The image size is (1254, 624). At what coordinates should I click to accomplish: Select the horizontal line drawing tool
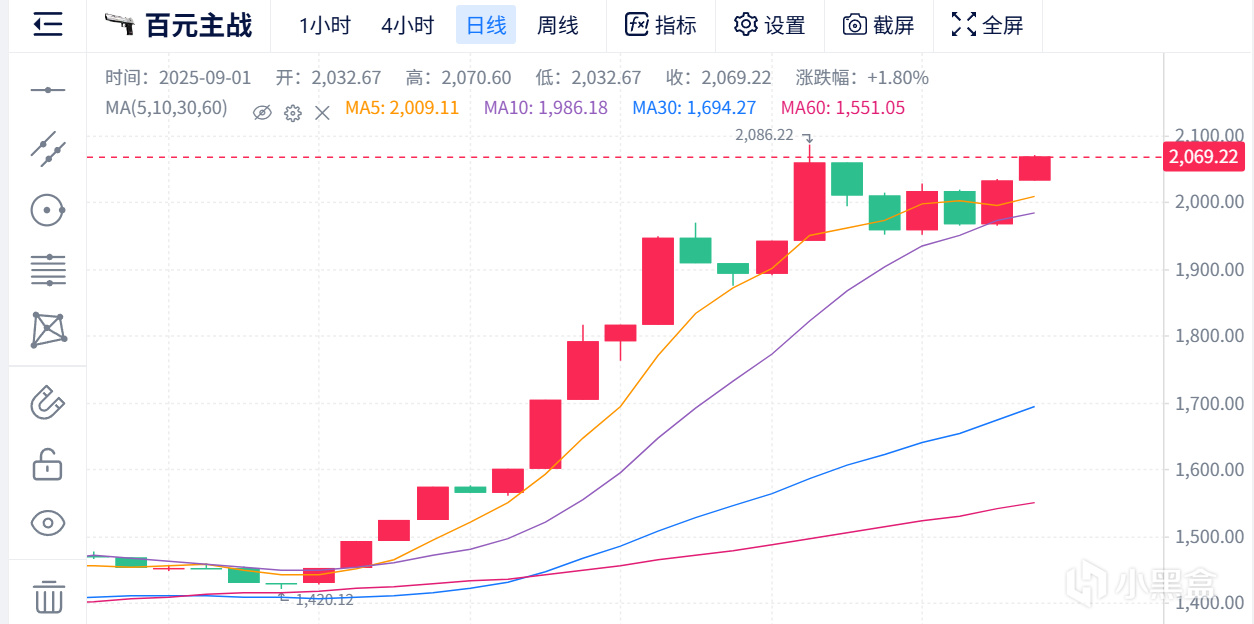47,91
